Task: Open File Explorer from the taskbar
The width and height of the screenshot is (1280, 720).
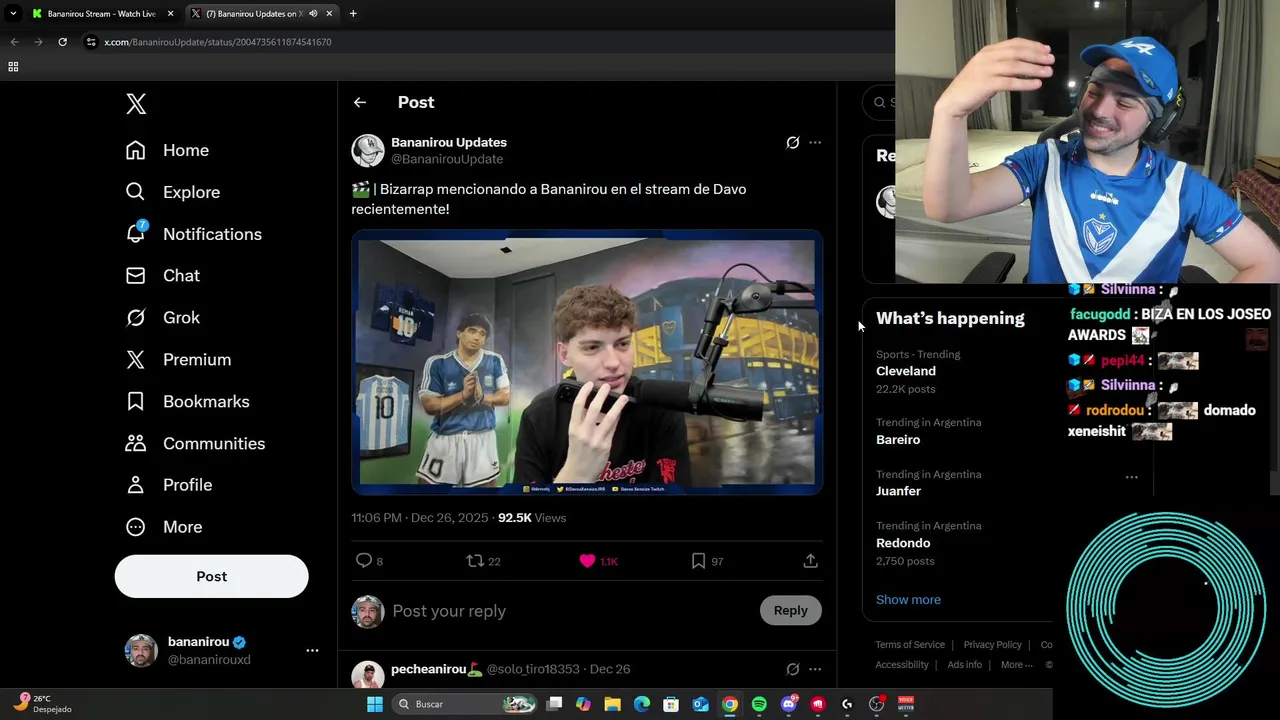Action: pyautogui.click(x=612, y=704)
